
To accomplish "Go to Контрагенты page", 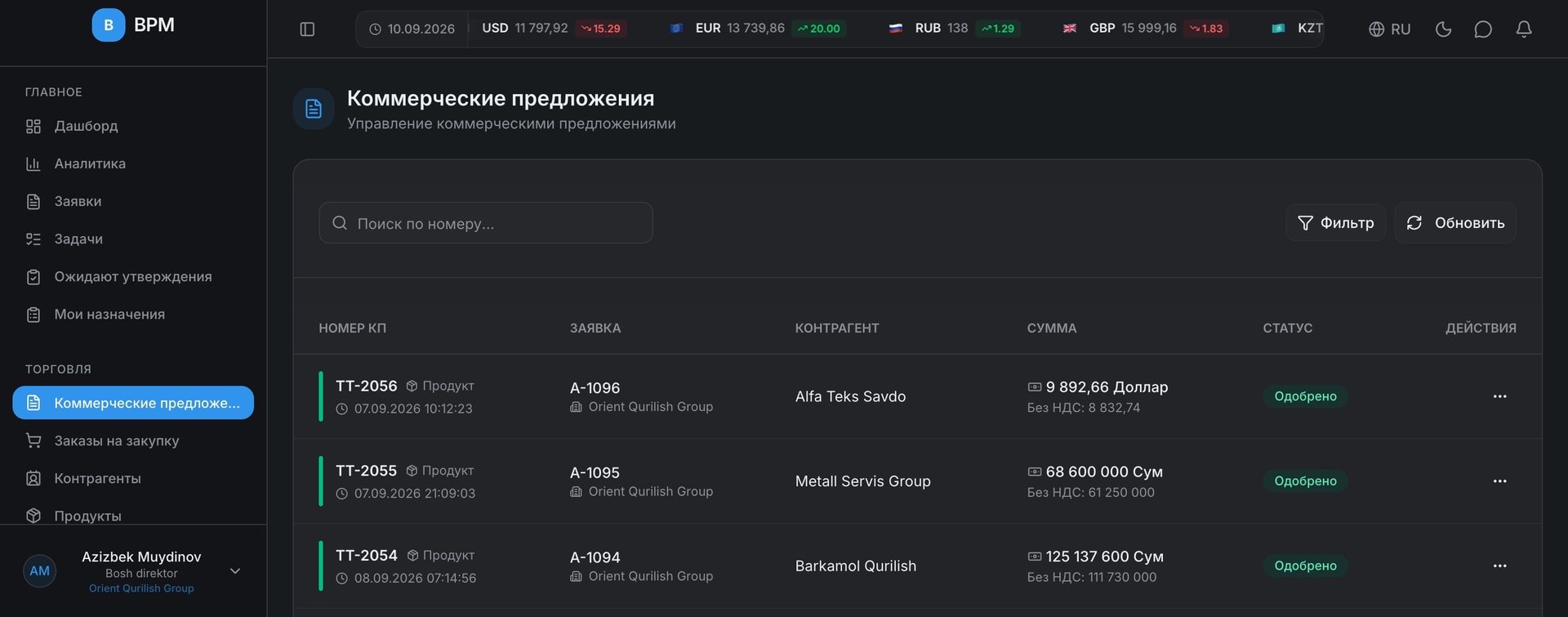I will tap(133, 478).
